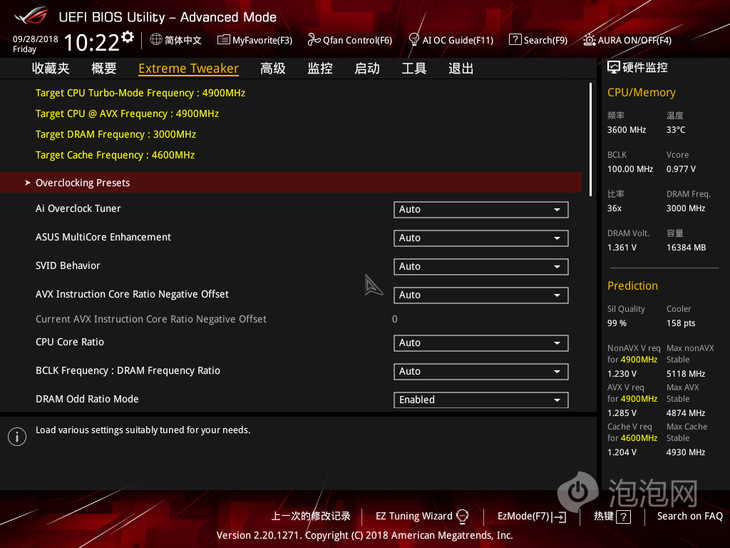Click Sil Quality value 99 %
Image resolution: width=730 pixels, height=548 pixels.
click(x=616, y=323)
